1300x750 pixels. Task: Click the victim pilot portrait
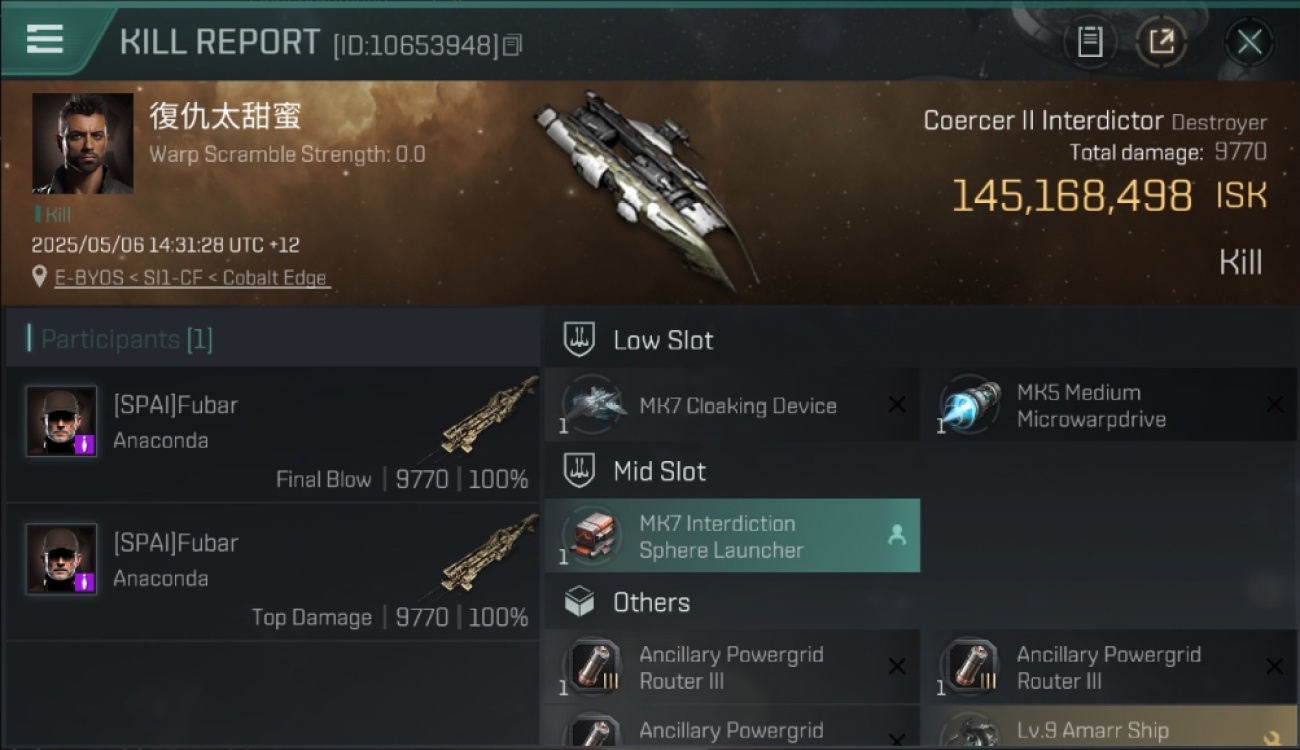[x=83, y=143]
